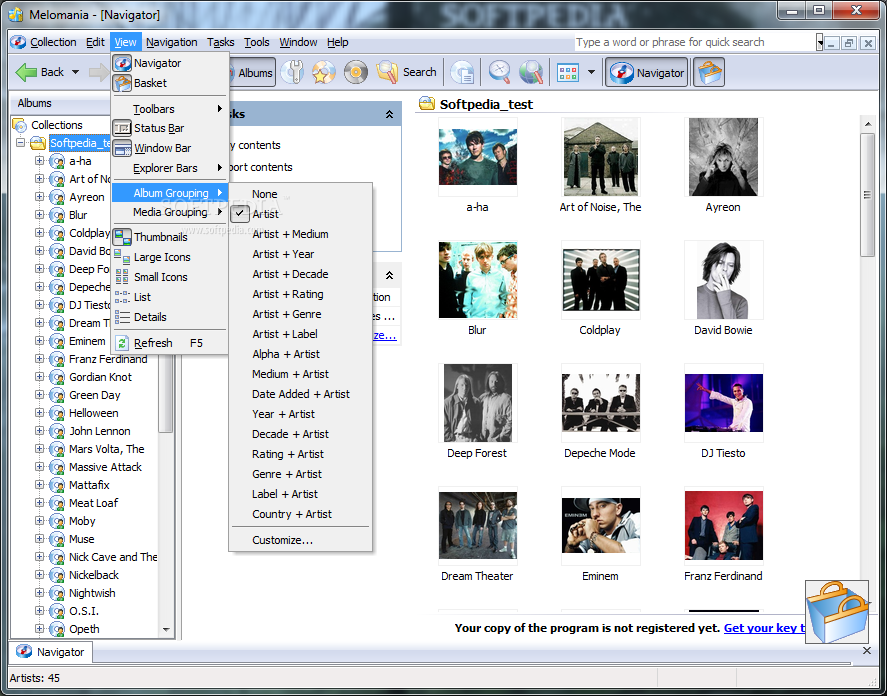Screen dimensions: 887x696
Task: Switch to Details view
Action: coord(170,317)
